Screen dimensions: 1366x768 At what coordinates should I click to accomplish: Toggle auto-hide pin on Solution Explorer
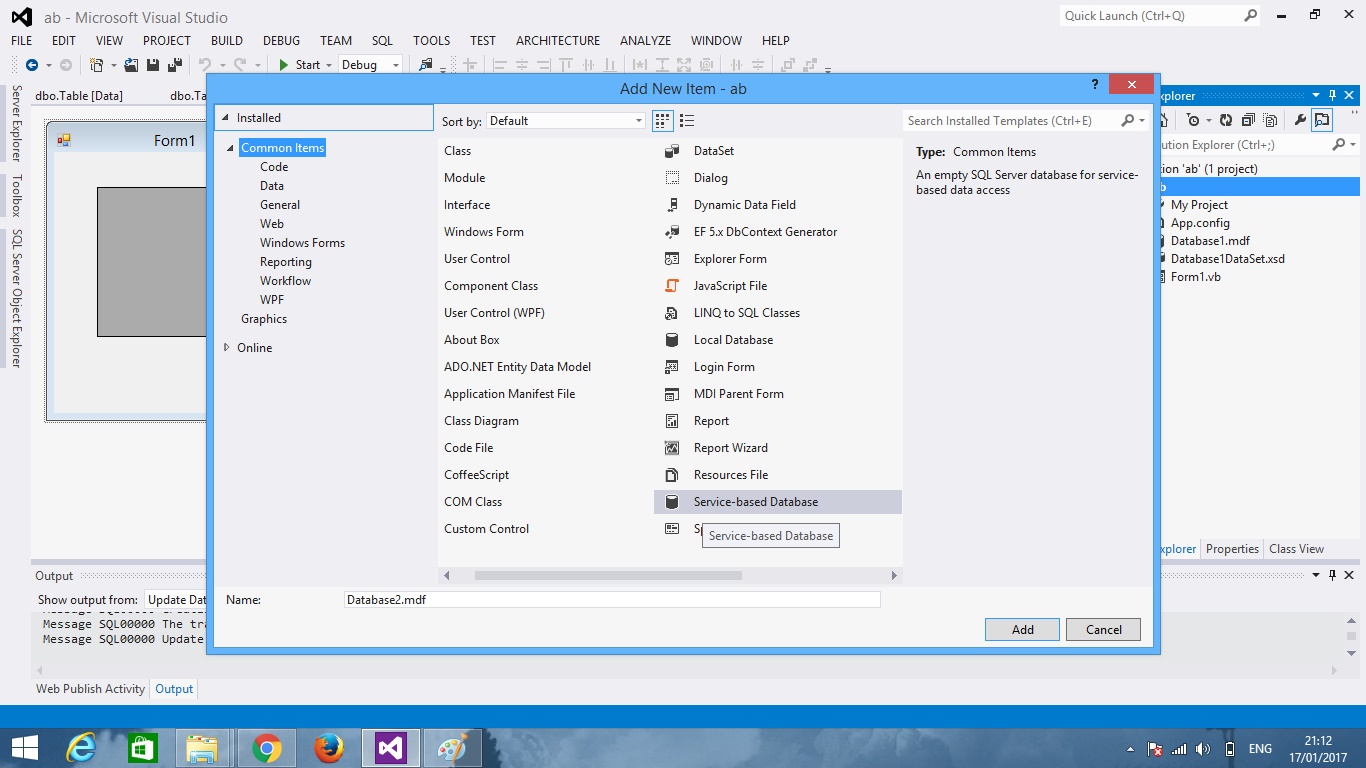(x=1333, y=95)
